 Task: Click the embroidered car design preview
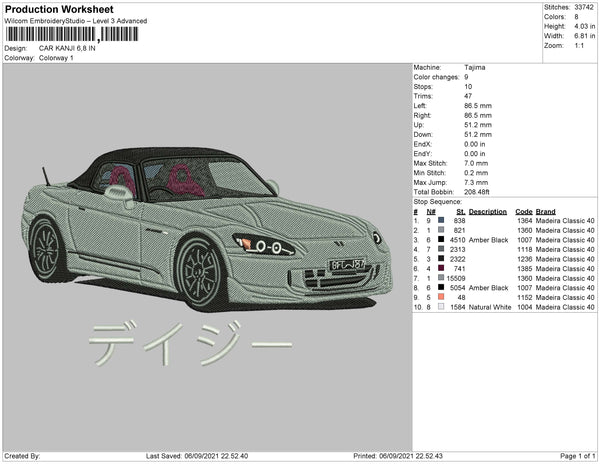click(208, 230)
